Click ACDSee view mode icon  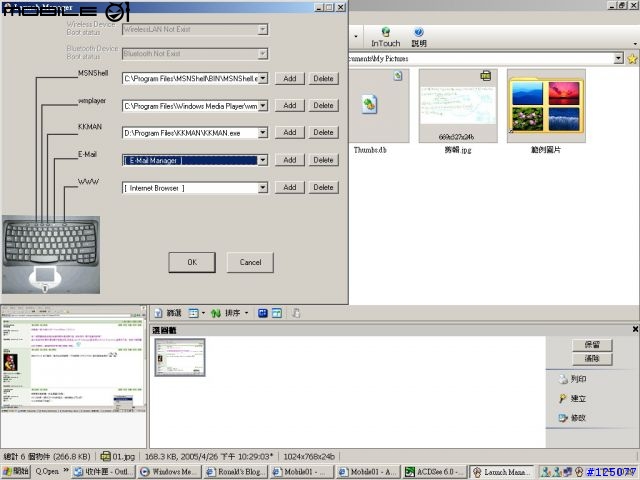(x=193, y=313)
